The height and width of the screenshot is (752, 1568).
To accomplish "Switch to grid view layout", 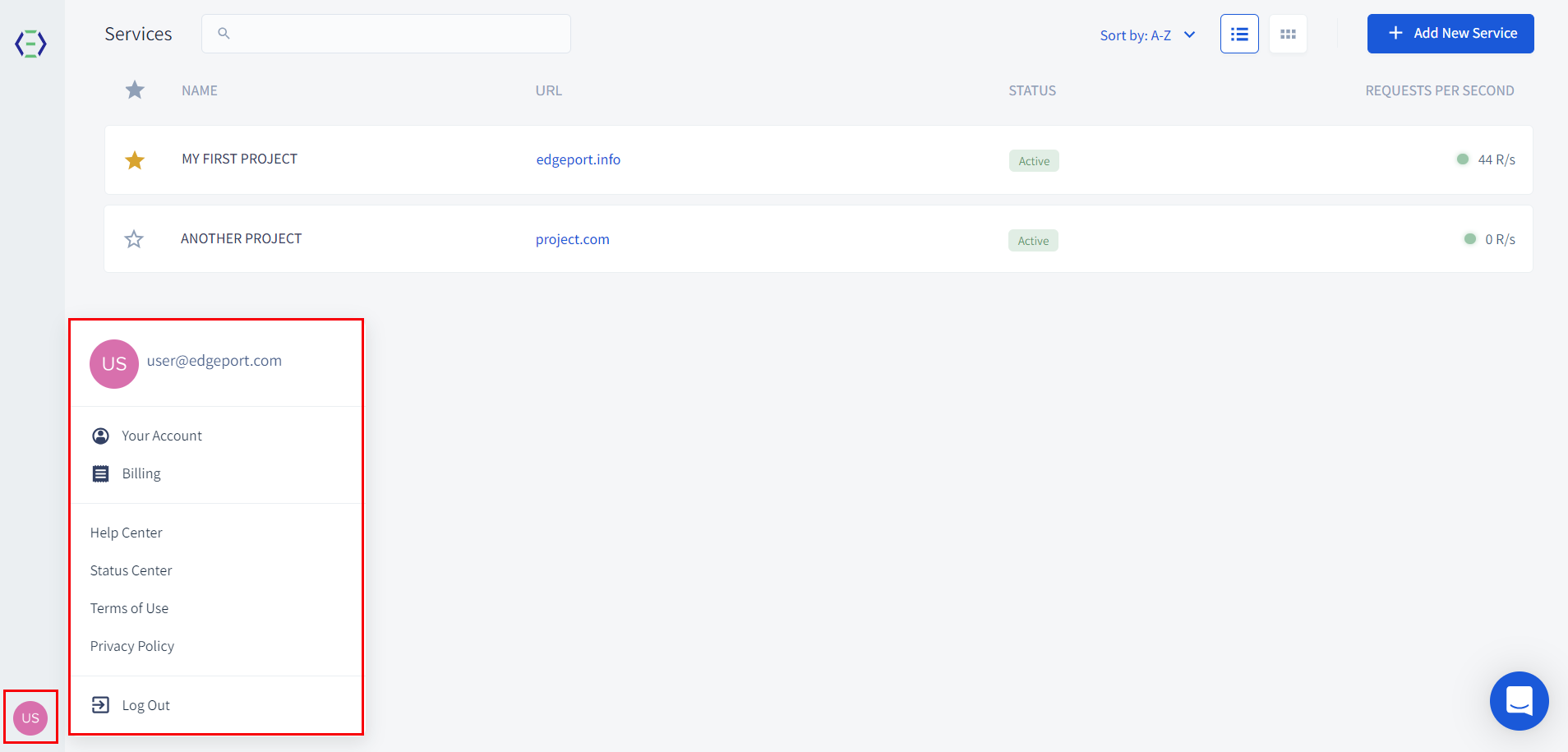I will (1288, 34).
